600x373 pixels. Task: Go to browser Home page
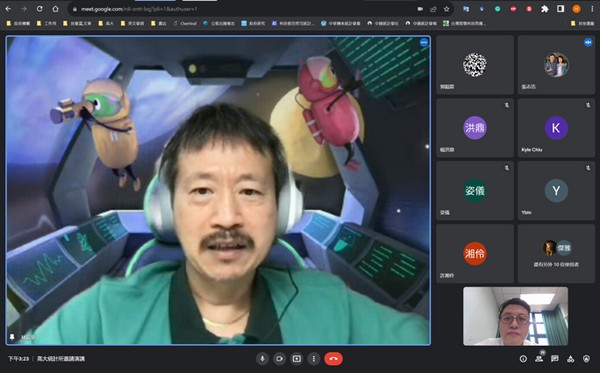point(55,9)
